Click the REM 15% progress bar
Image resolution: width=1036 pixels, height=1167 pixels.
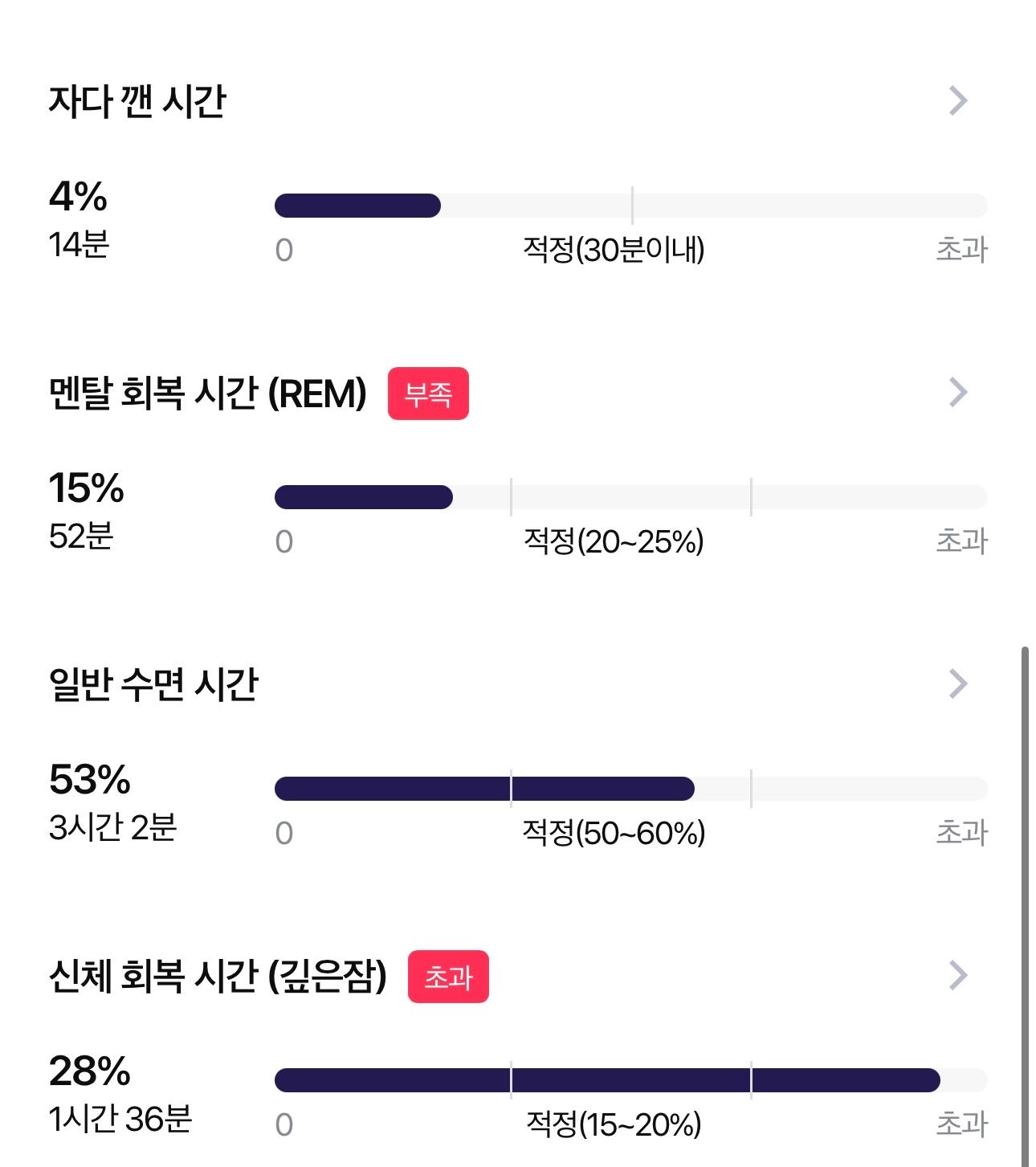(x=630, y=497)
